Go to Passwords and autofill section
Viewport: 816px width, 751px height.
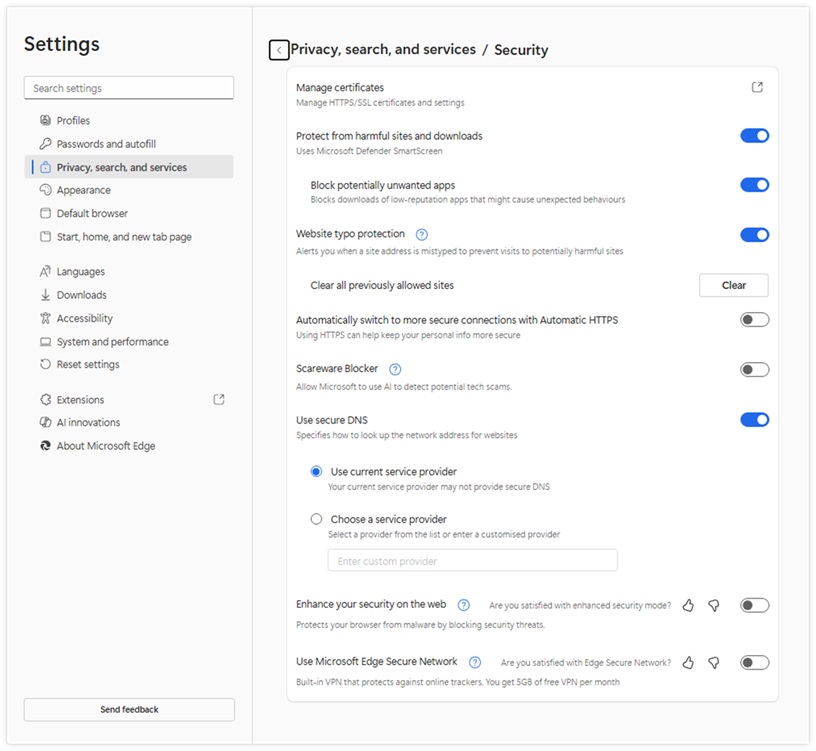point(106,144)
